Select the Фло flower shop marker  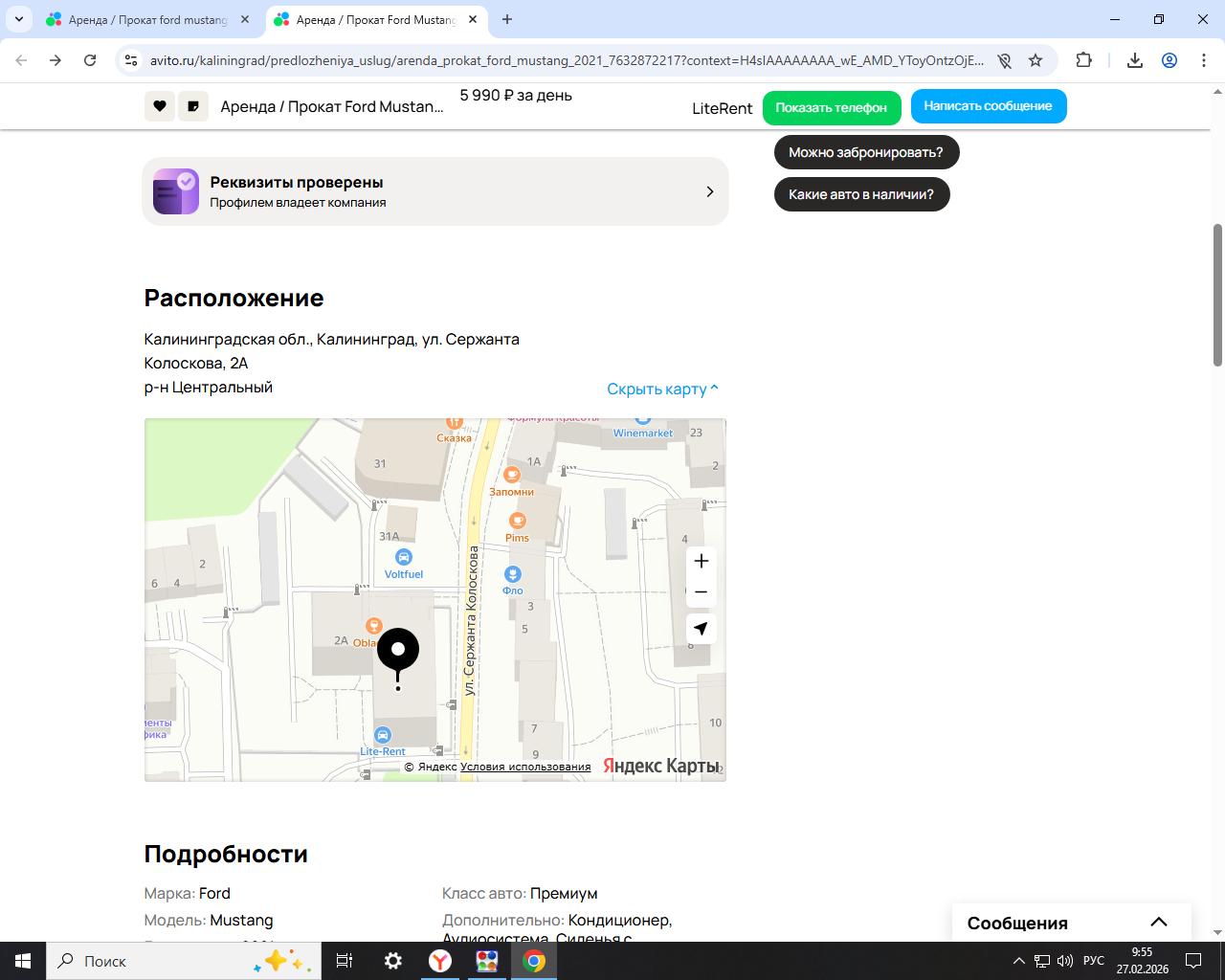[513, 574]
